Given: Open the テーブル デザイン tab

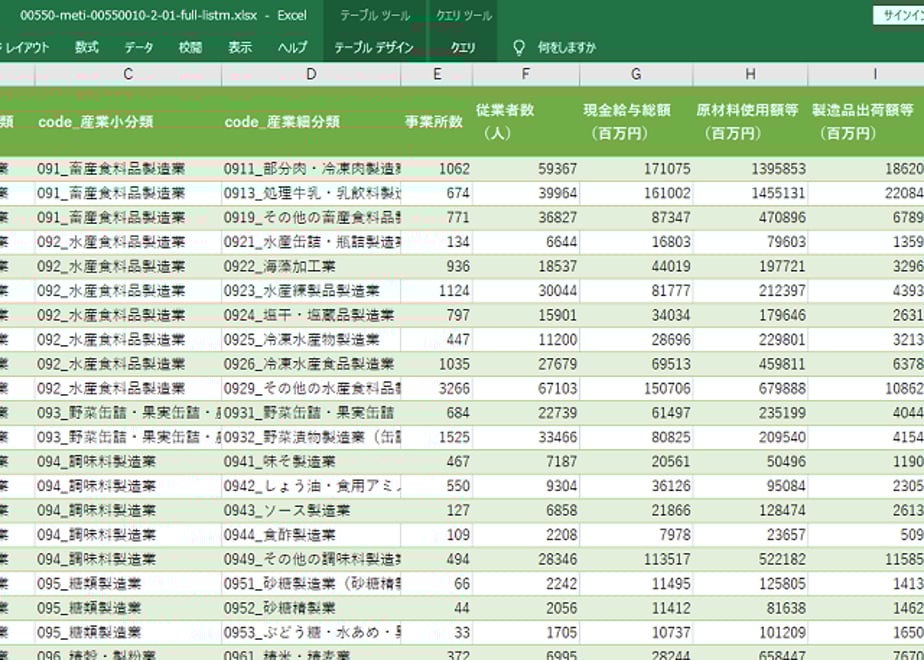Looking at the screenshot, I should pos(374,48).
